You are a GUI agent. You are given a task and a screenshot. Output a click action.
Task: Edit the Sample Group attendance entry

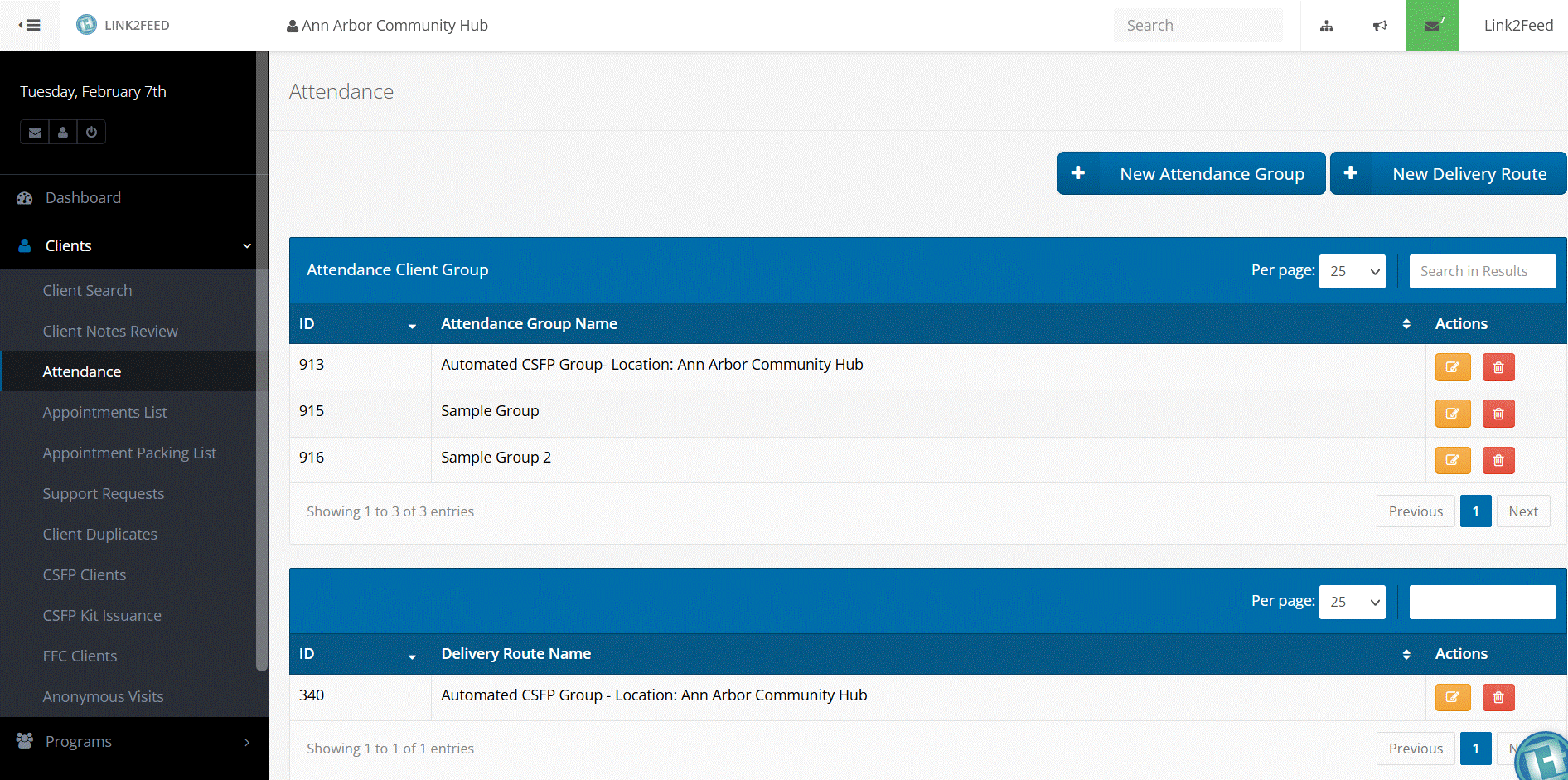1452,413
